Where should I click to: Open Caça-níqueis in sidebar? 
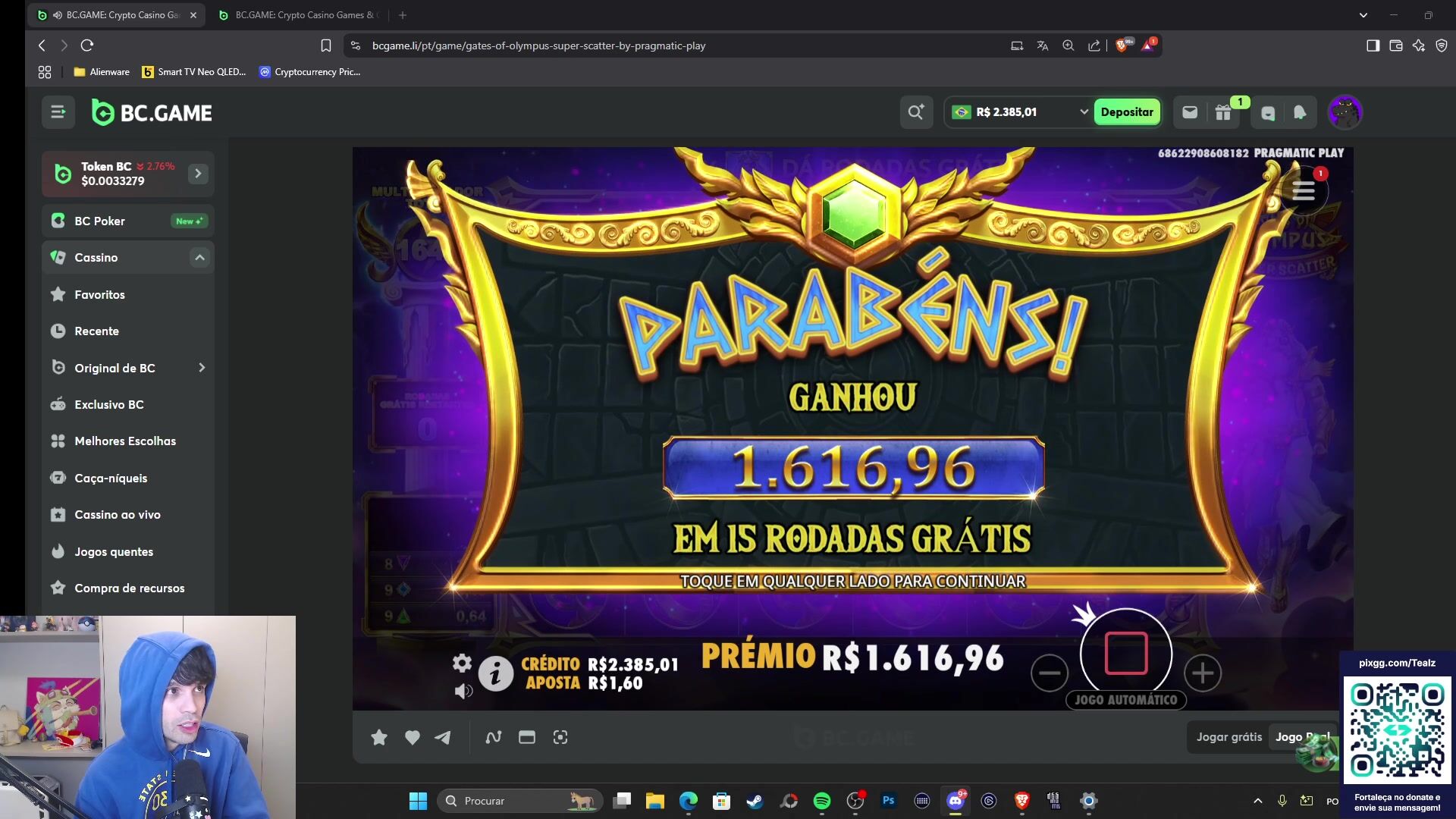click(128, 478)
